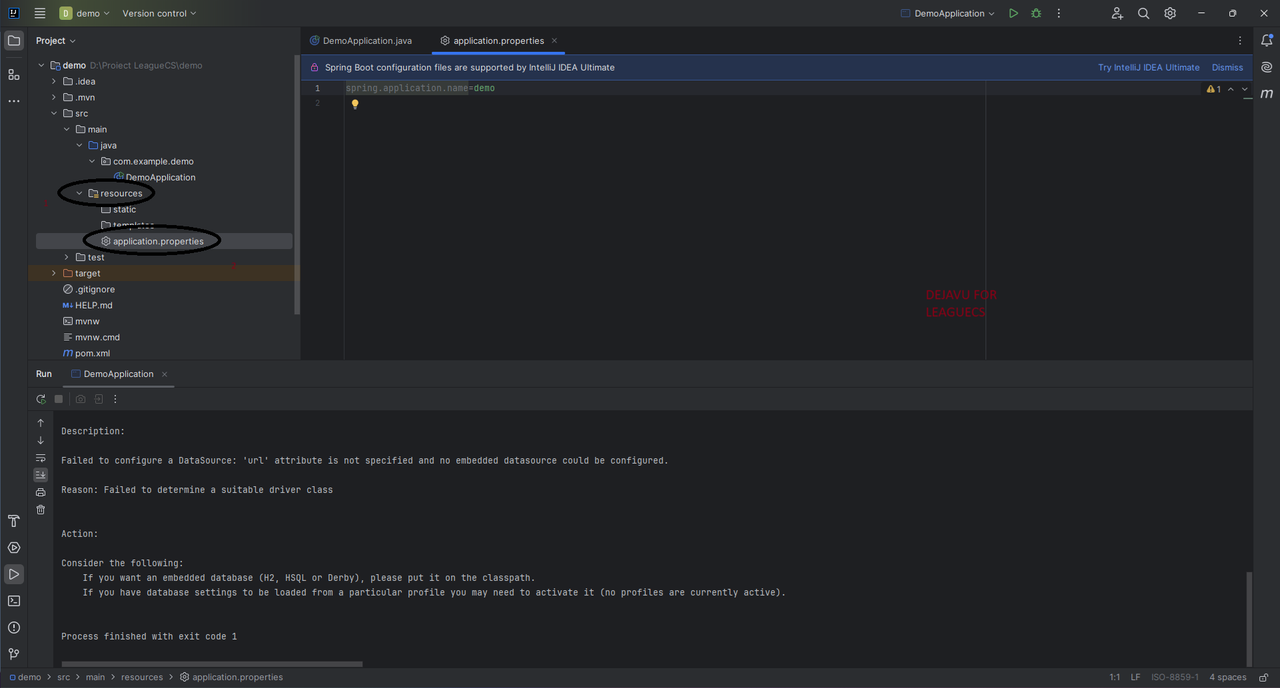Open DemoApplication run configuration dropdown
This screenshot has height=688, width=1280.
click(948, 13)
